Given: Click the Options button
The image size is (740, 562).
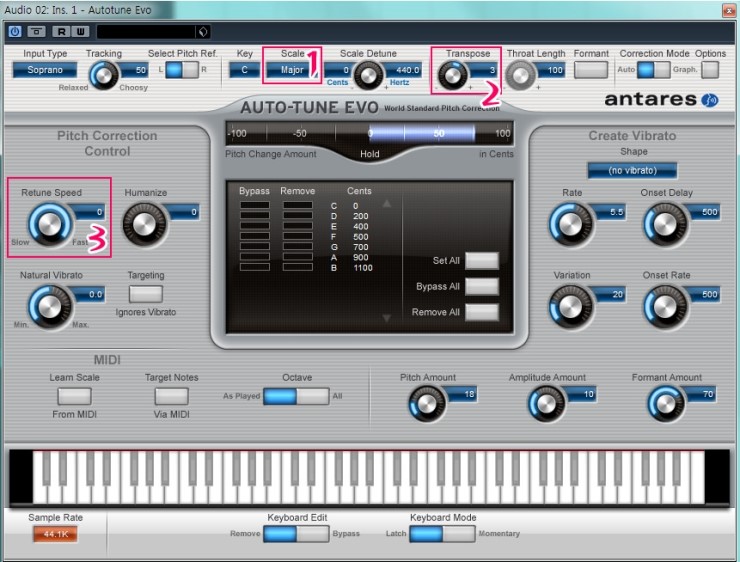Looking at the screenshot, I should tap(710, 70).
